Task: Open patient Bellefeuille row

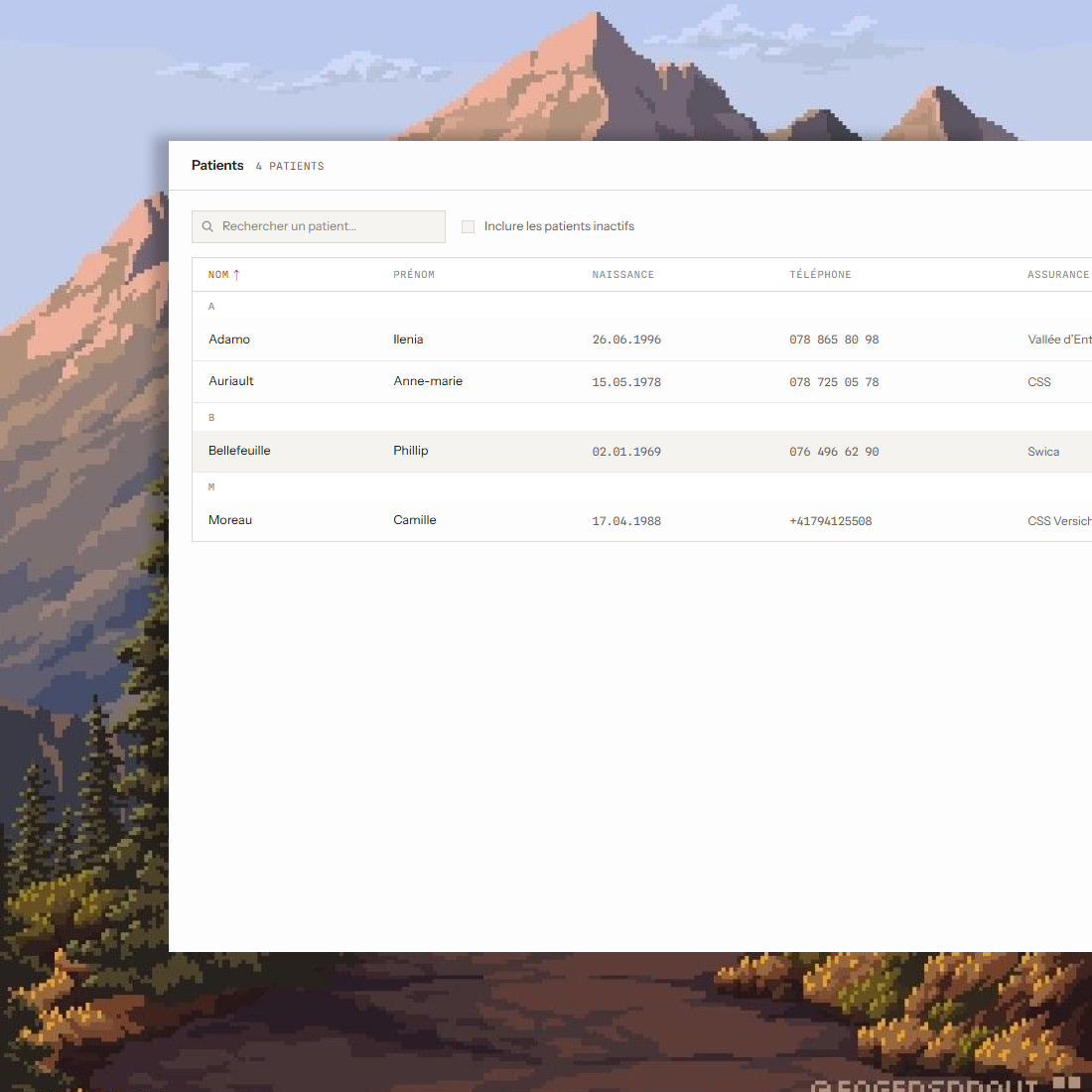Action: click(641, 452)
